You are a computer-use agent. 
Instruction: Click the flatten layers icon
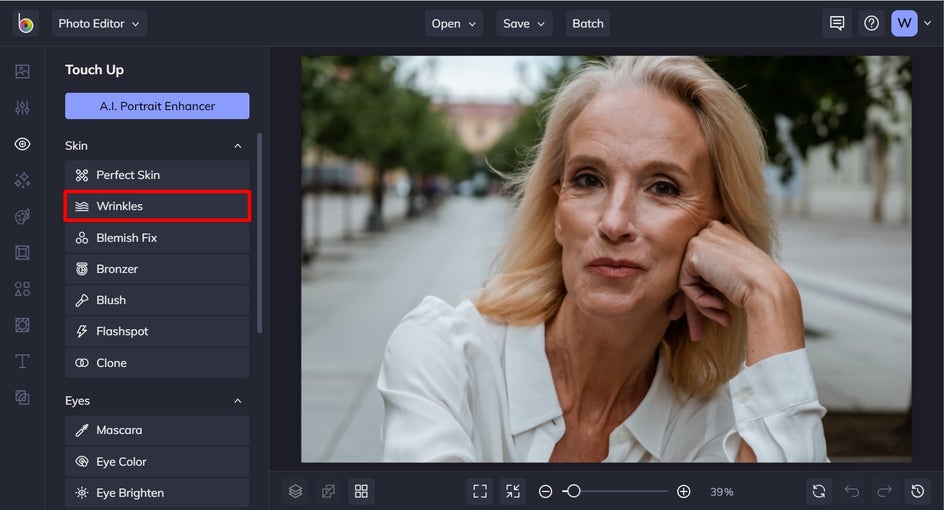tap(328, 491)
